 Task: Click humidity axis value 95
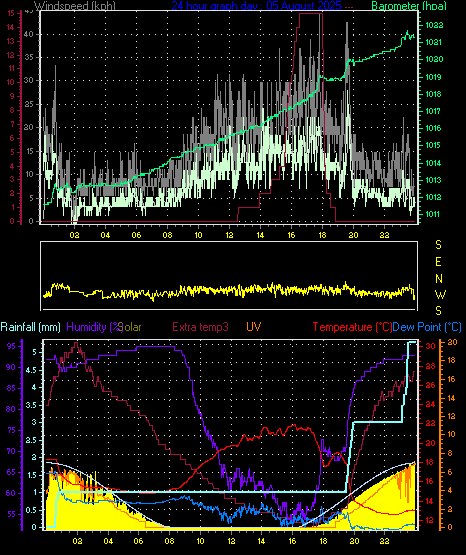pyautogui.click(x=11, y=346)
